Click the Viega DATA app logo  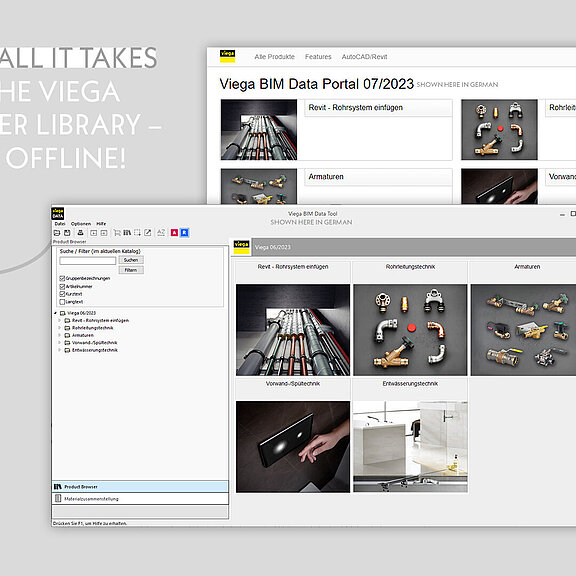tap(58, 213)
